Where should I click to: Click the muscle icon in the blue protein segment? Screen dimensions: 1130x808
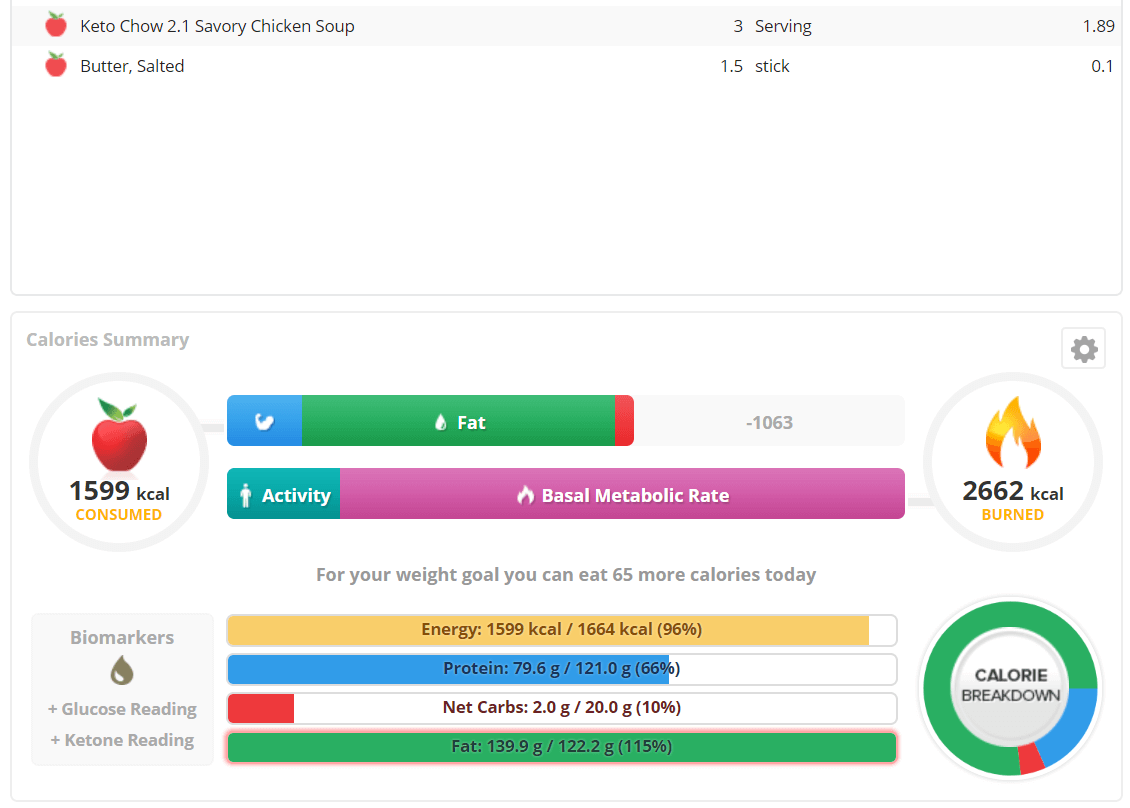coord(264,422)
